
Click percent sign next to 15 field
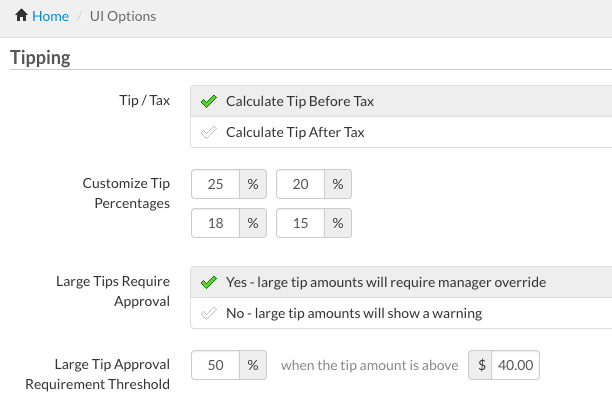point(338,222)
